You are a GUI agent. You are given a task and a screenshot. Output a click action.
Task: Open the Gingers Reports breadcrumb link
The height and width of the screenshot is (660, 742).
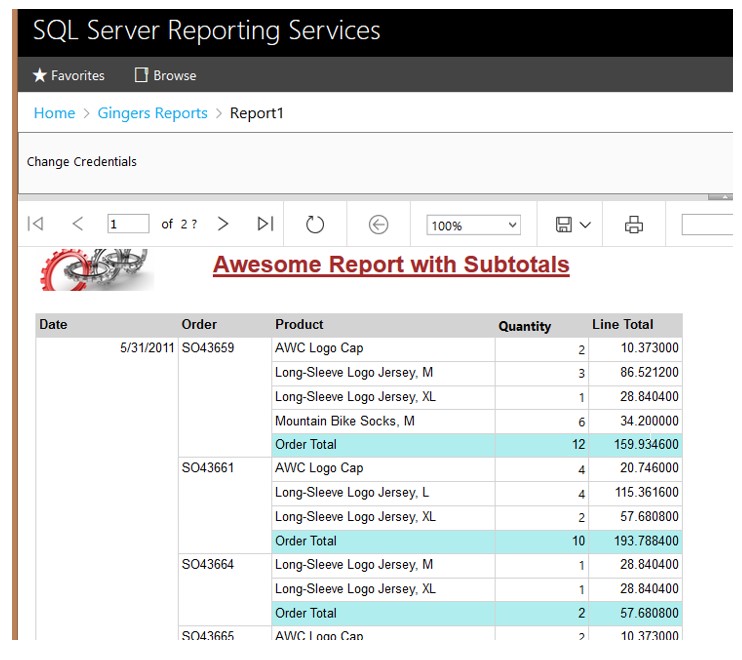point(152,113)
